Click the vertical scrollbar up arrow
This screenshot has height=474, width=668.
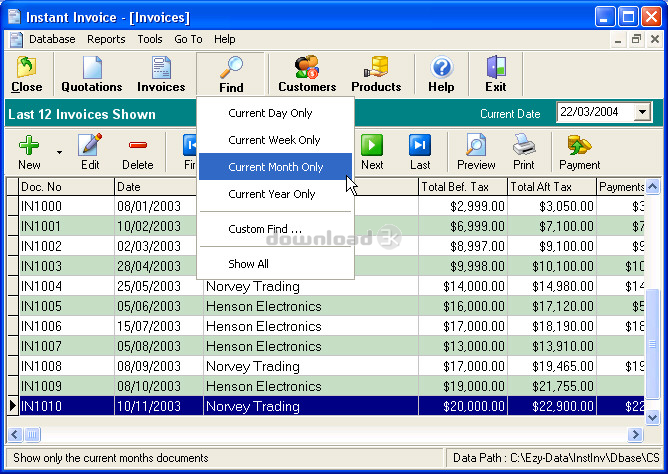[652, 186]
